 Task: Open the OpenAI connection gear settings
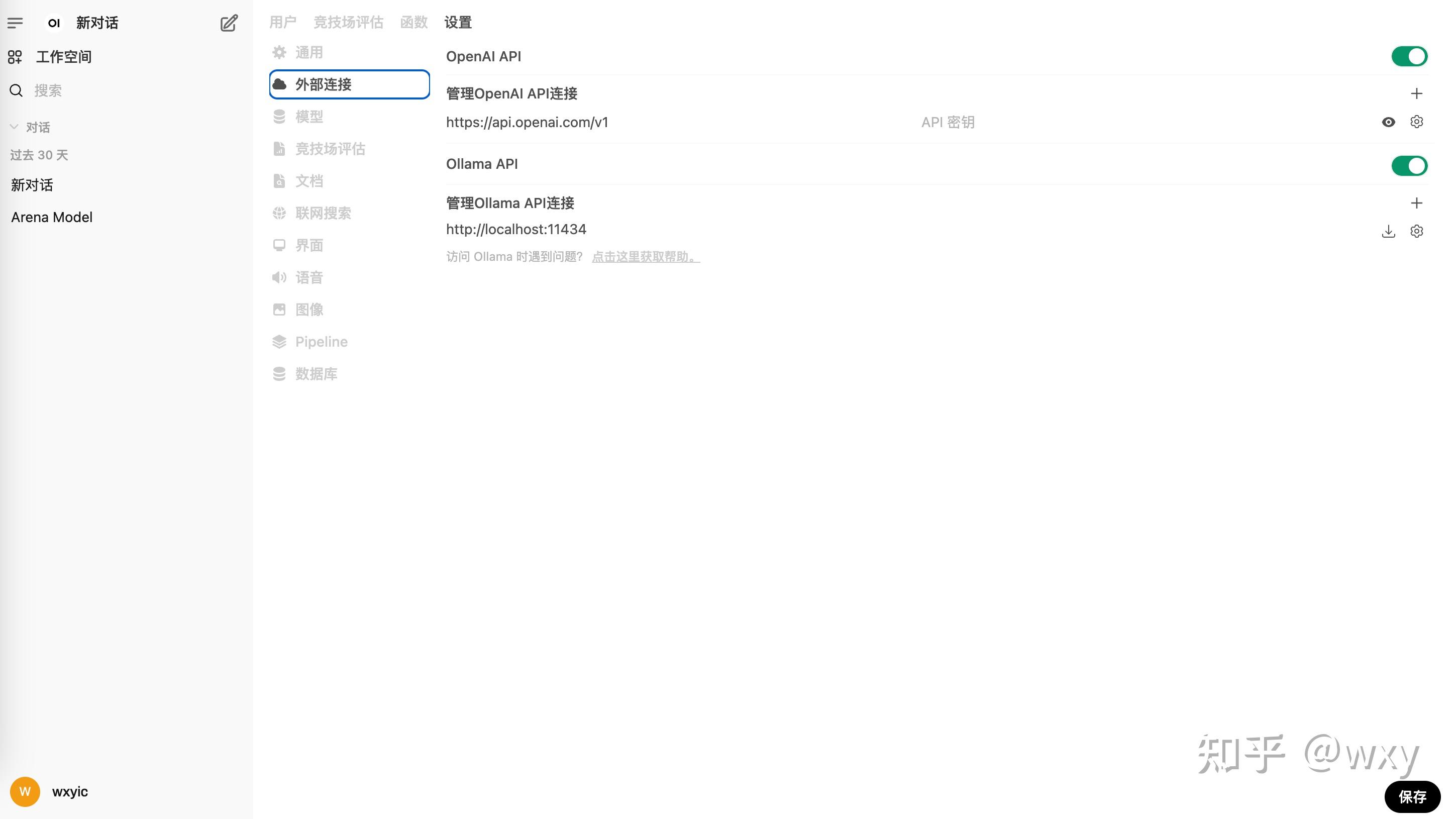pyautogui.click(x=1416, y=122)
